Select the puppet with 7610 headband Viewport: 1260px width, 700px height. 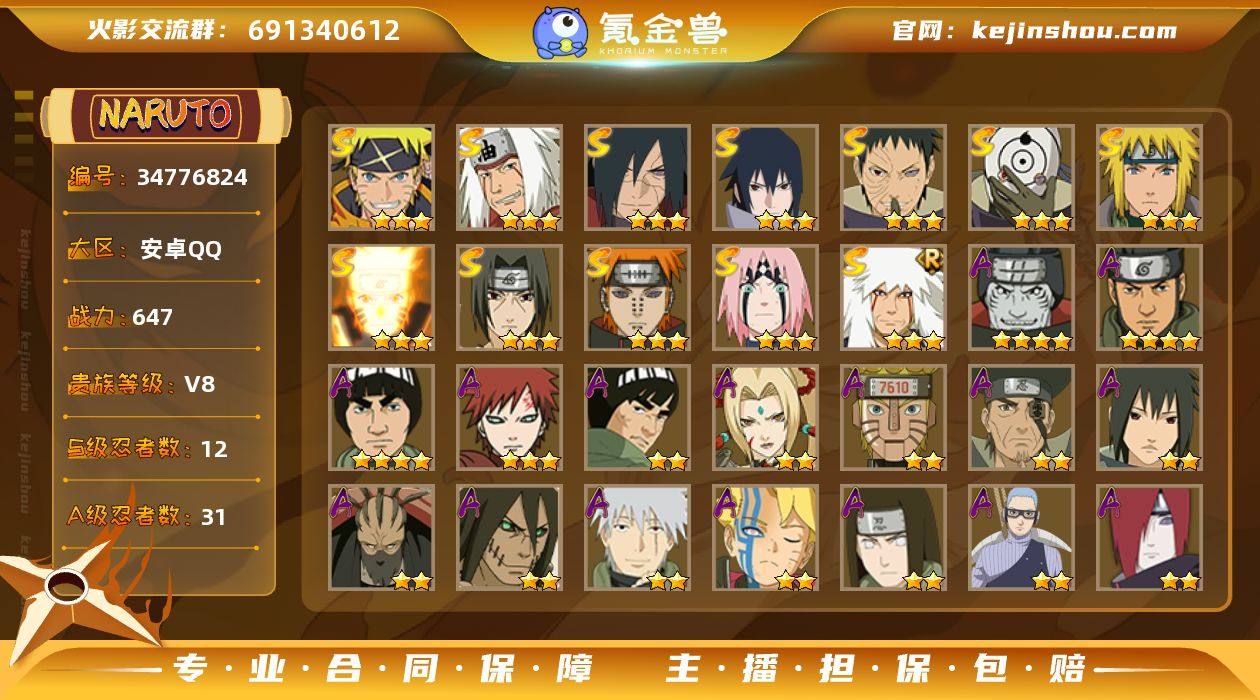click(893, 417)
